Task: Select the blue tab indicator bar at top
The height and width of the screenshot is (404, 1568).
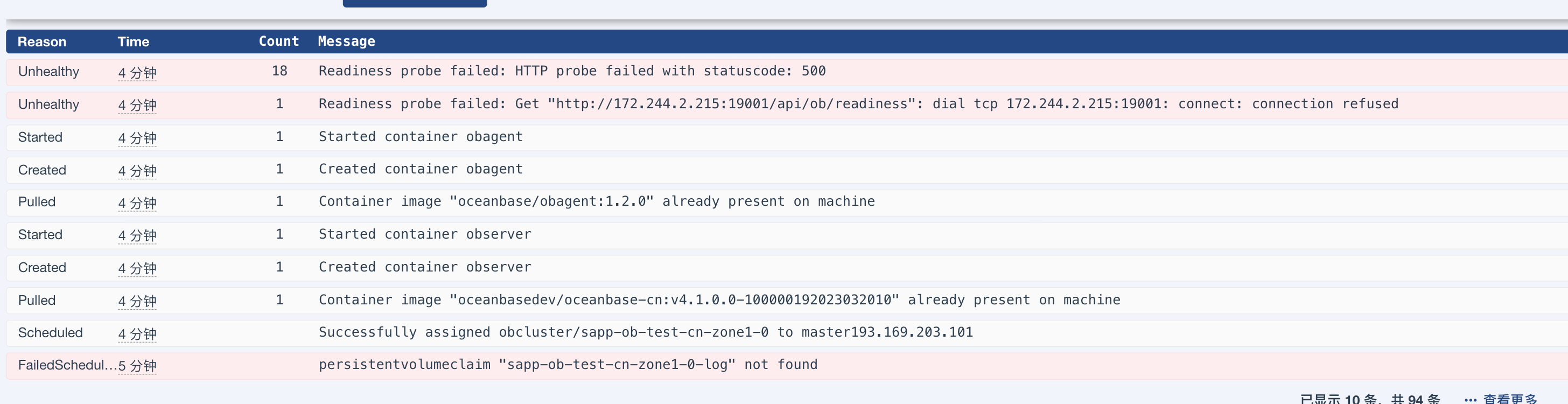Action: click(415, 3)
